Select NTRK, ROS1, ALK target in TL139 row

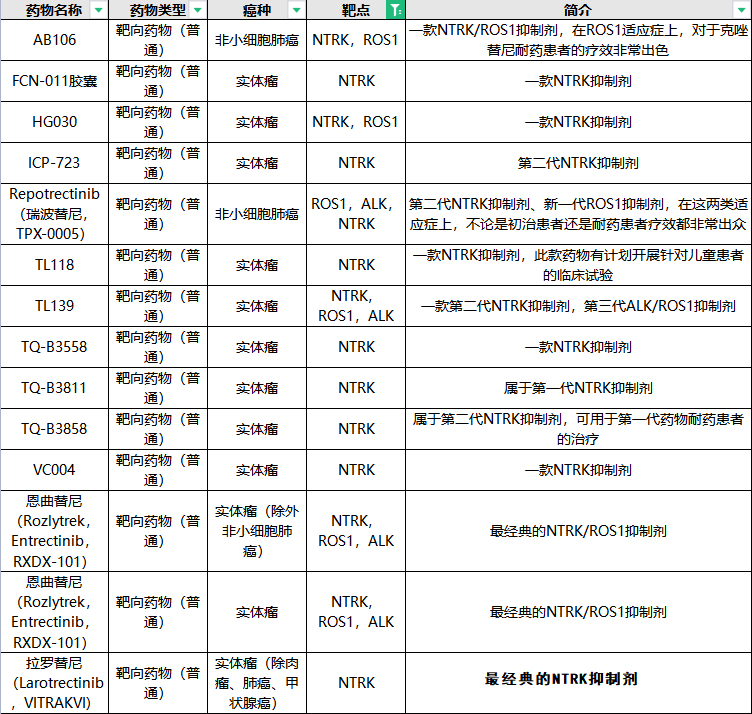click(356, 306)
